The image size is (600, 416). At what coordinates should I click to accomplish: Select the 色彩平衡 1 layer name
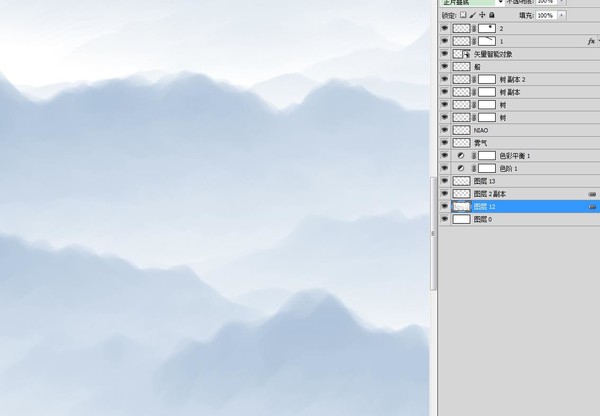click(x=515, y=156)
